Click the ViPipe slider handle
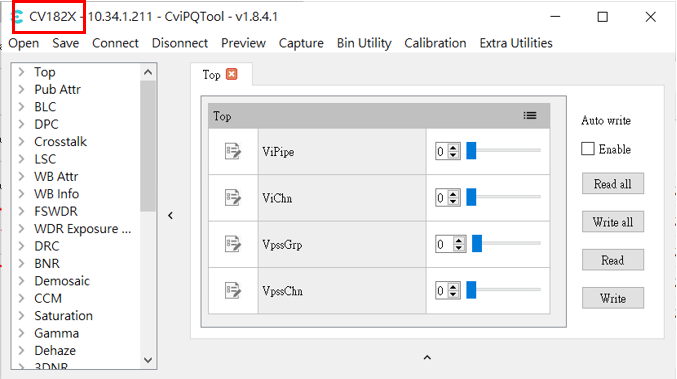Image resolution: width=677 pixels, height=379 pixels. 471,151
